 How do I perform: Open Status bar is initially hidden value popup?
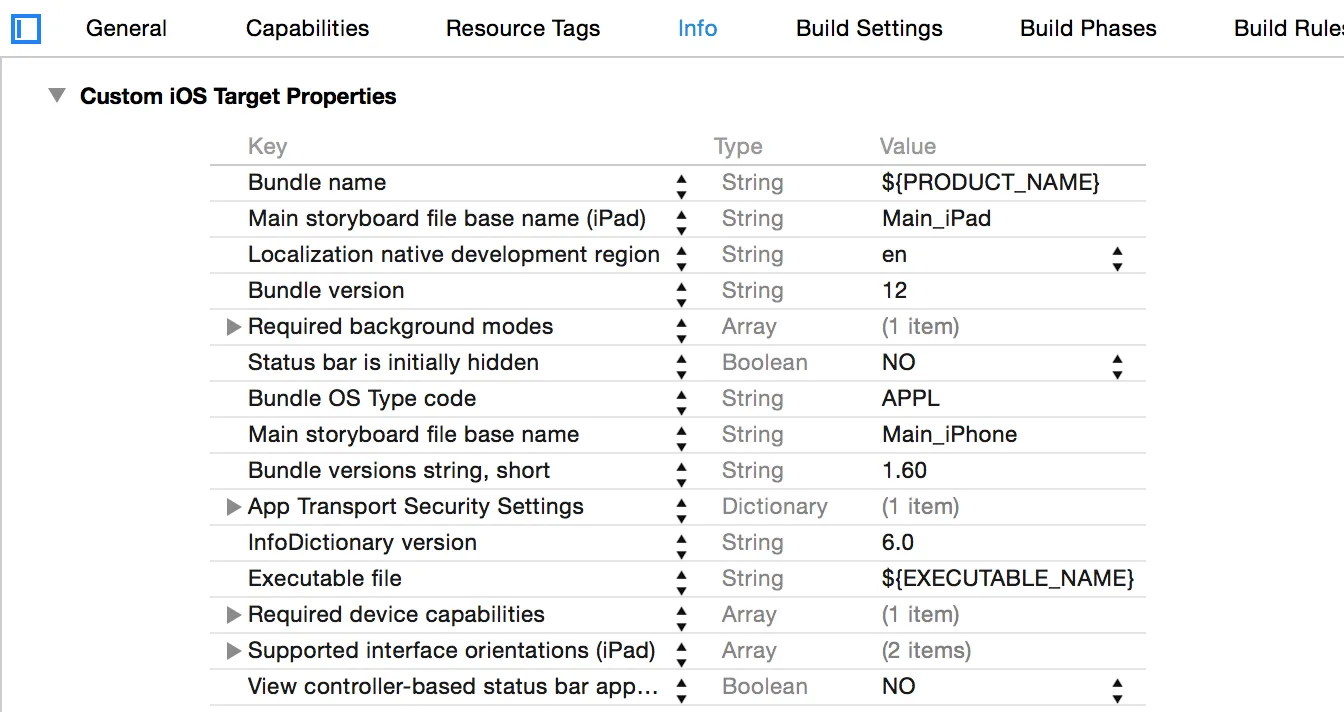point(1117,363)
